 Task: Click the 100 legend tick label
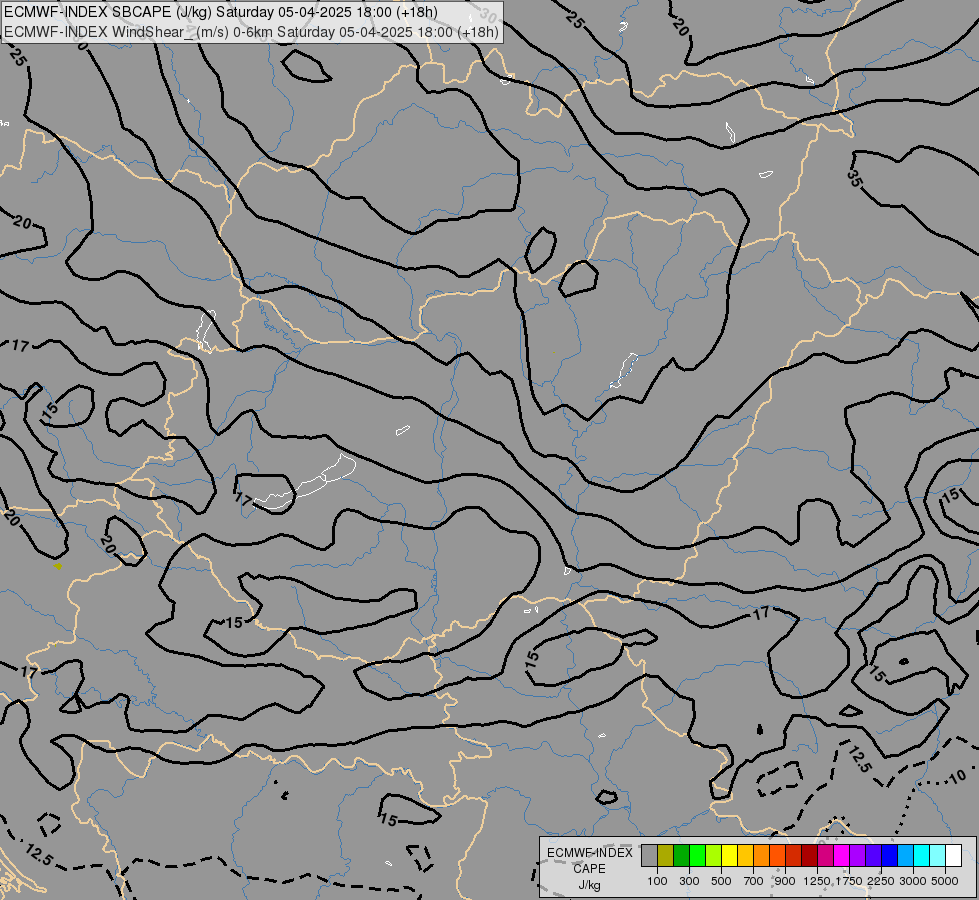pyautogui.click(x=657, y=881)
